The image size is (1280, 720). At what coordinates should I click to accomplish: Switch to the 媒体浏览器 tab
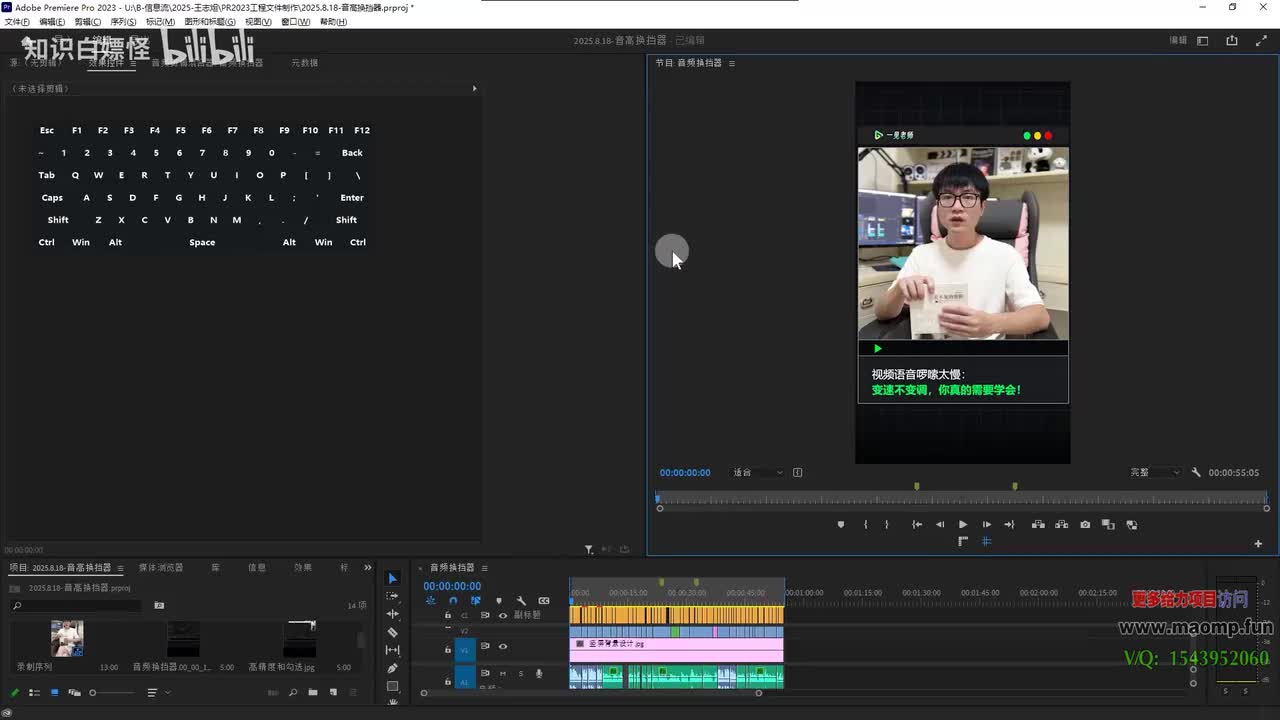point(160,568)
